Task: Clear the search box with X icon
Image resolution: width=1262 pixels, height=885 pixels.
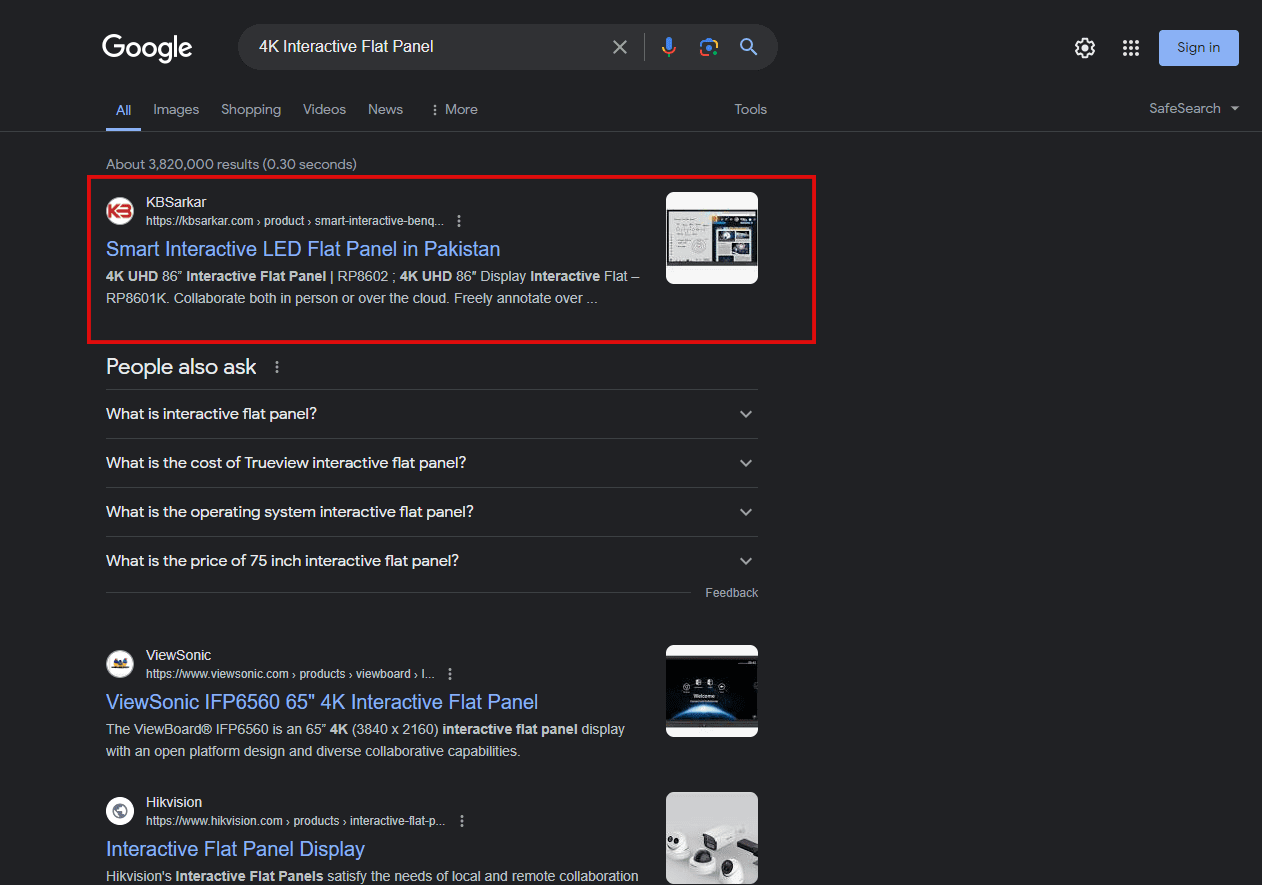Action: click(620, 47)
